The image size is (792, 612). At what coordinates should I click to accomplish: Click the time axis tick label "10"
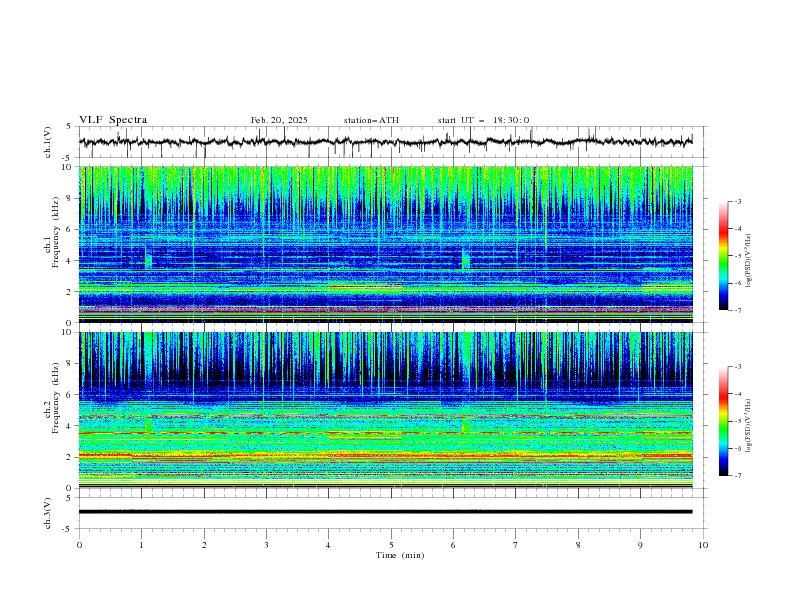pyautogui.click(x=703, y=545)
